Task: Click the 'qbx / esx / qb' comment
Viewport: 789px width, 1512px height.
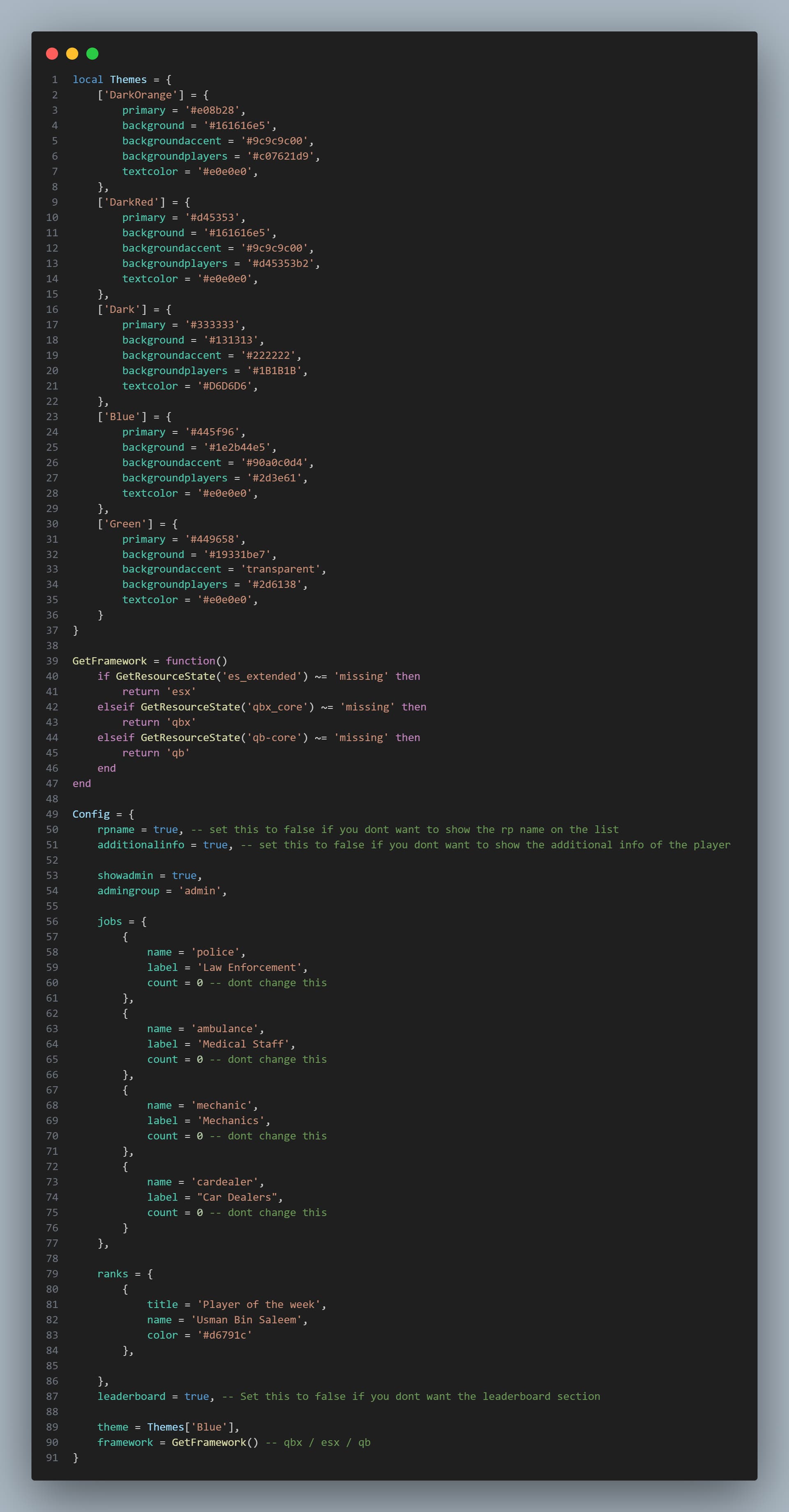Action: [x=318, y=1442]
